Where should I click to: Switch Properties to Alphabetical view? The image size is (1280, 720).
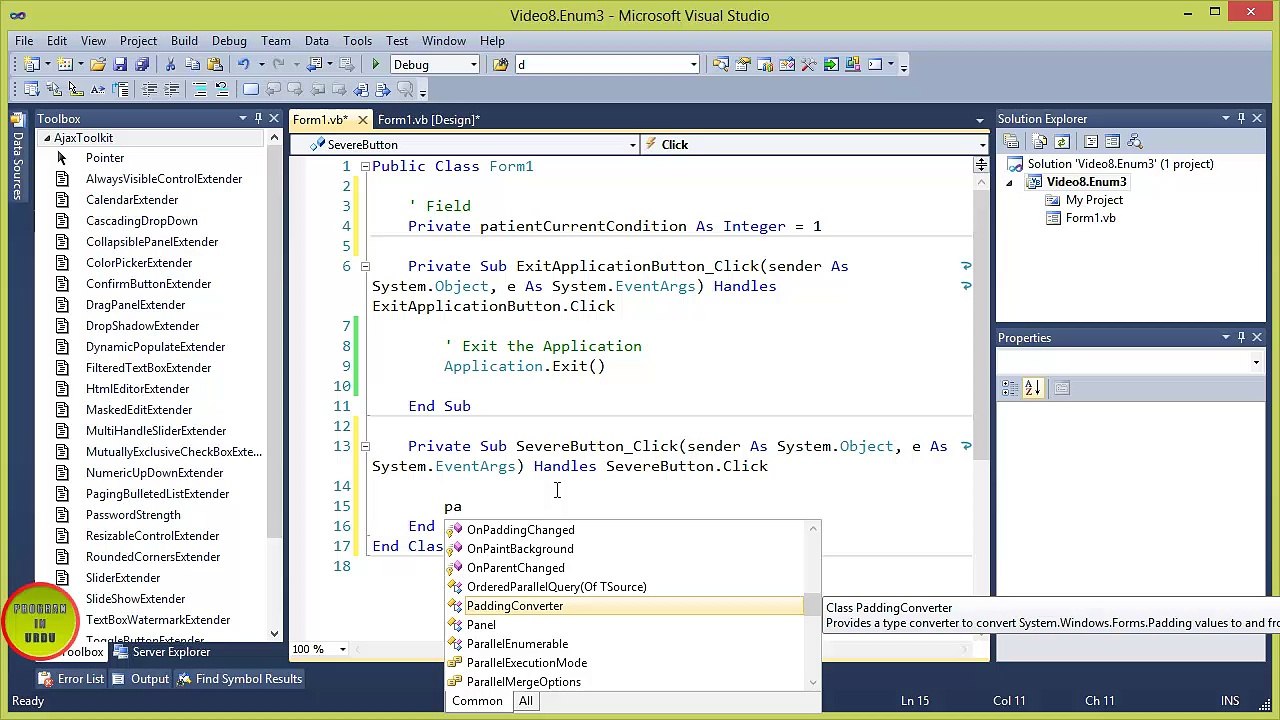[x=1032, y=388]
